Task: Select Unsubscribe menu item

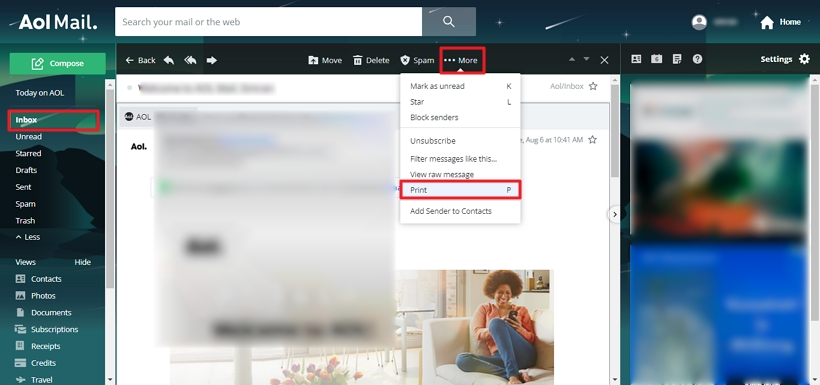Action: [x=460, y=141]
